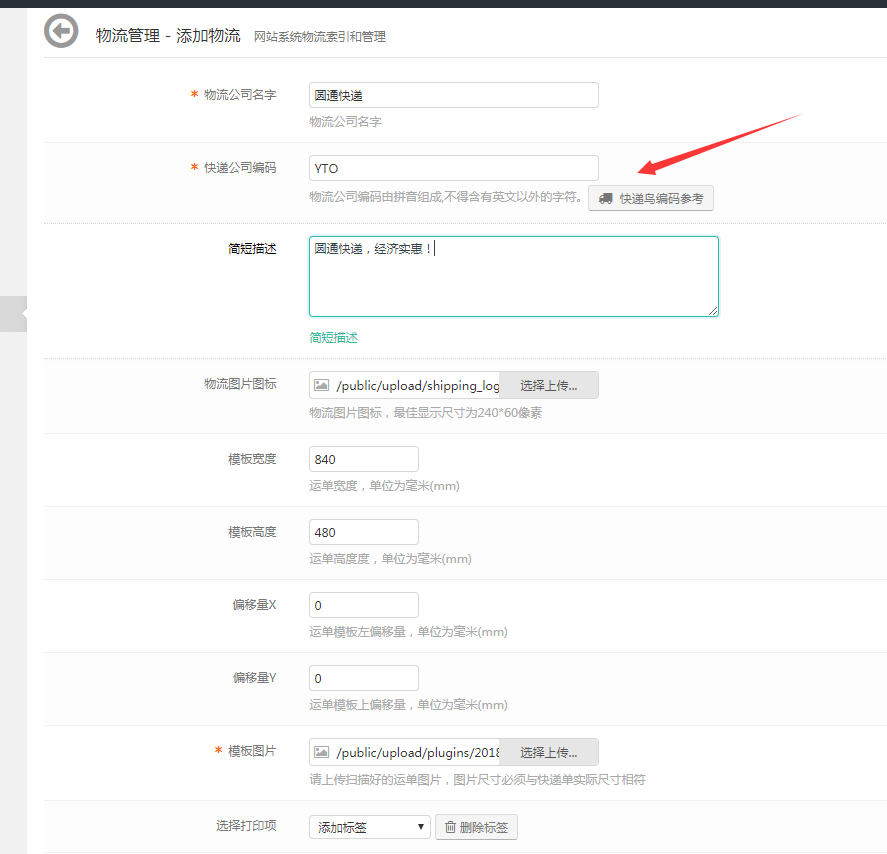Click the image icon in 模板图片 field
The height and width of the screenshot is (854, 887).
pyautogui.click(x=321, y=752)
